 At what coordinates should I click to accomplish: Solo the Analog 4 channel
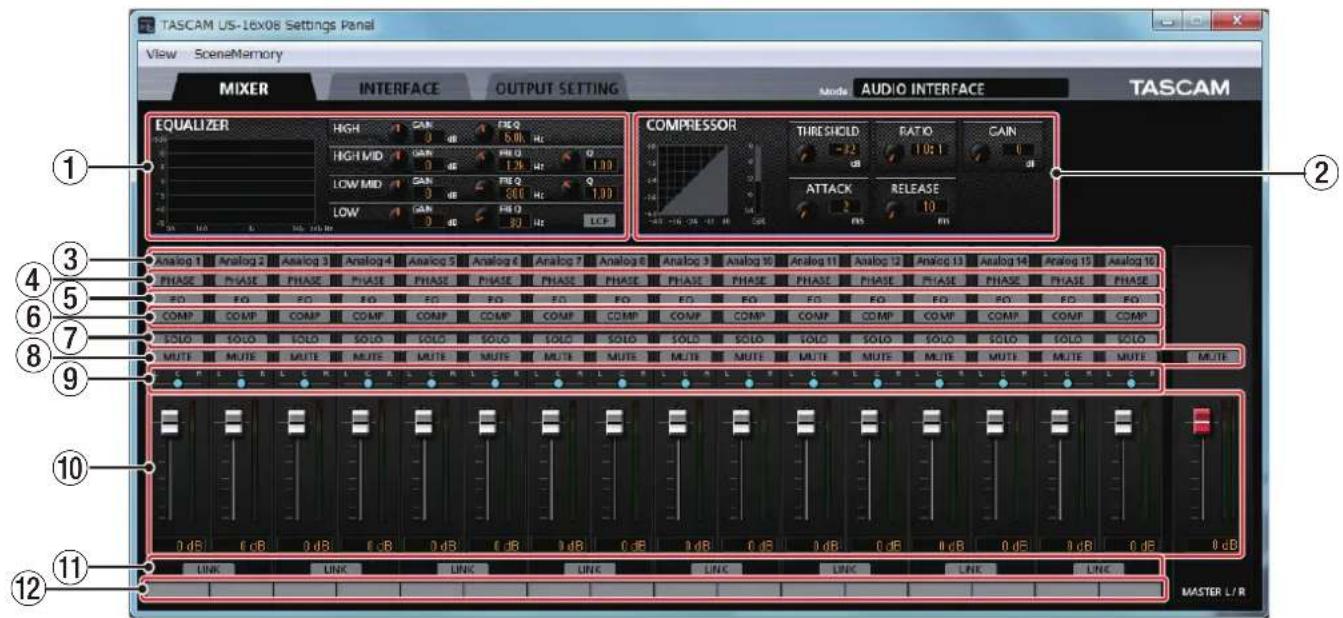coord(366,338)
